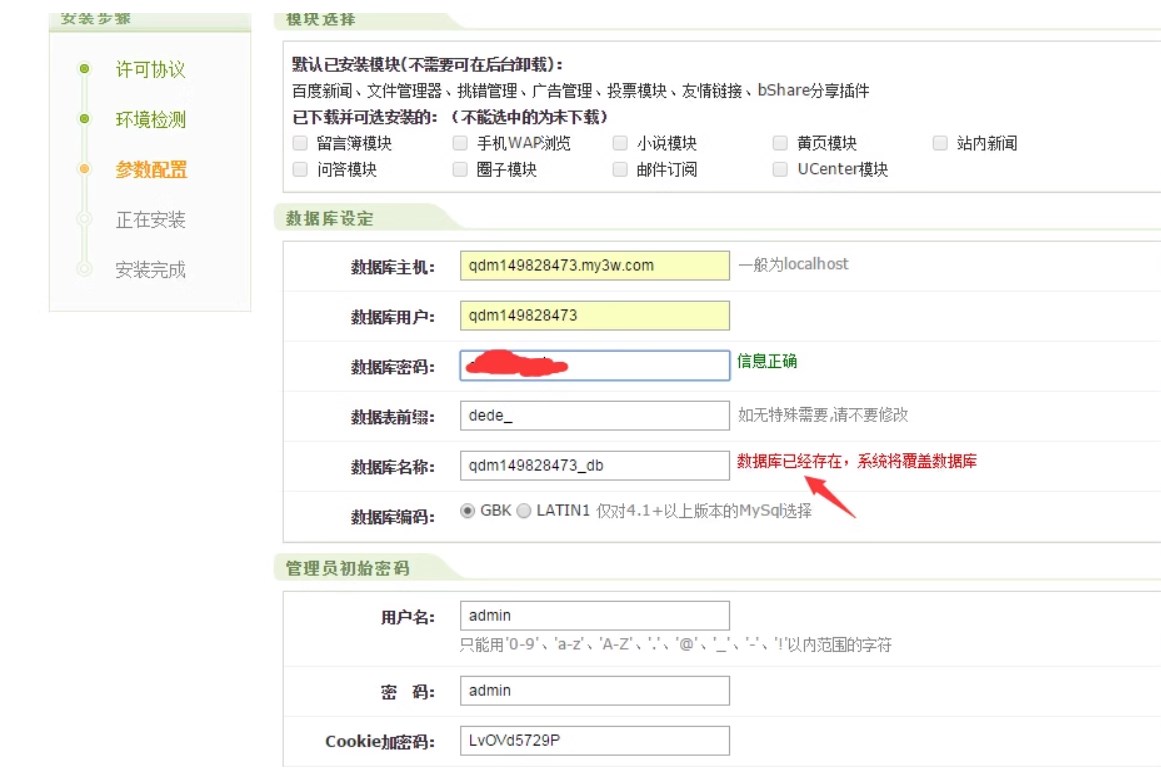The height and width of the screenshot is (777, 1161).
Task: Go to 许可协议 step in sidebar
Action: point(150,70)
